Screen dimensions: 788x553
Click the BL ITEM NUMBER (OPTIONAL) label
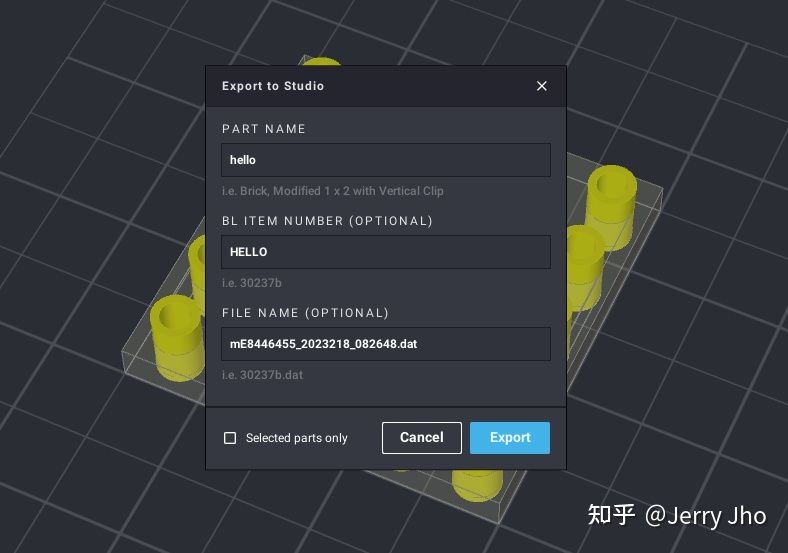327,221
